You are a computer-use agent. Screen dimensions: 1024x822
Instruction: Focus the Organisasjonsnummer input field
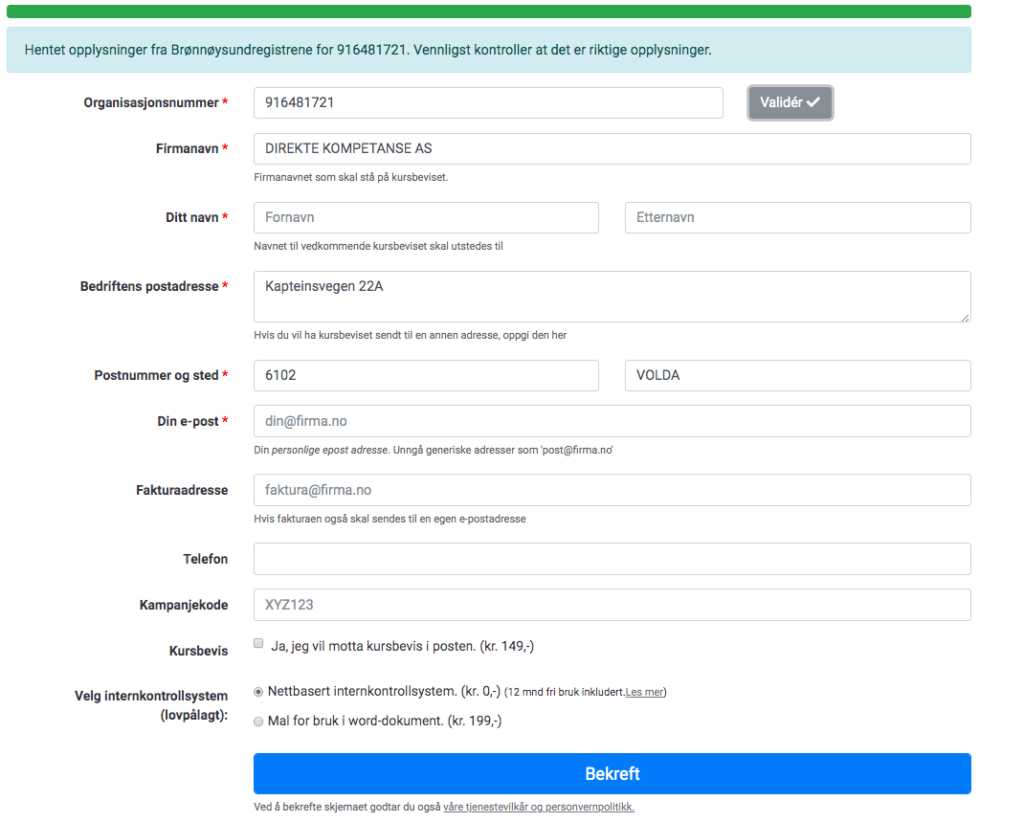tap(487, 103)
